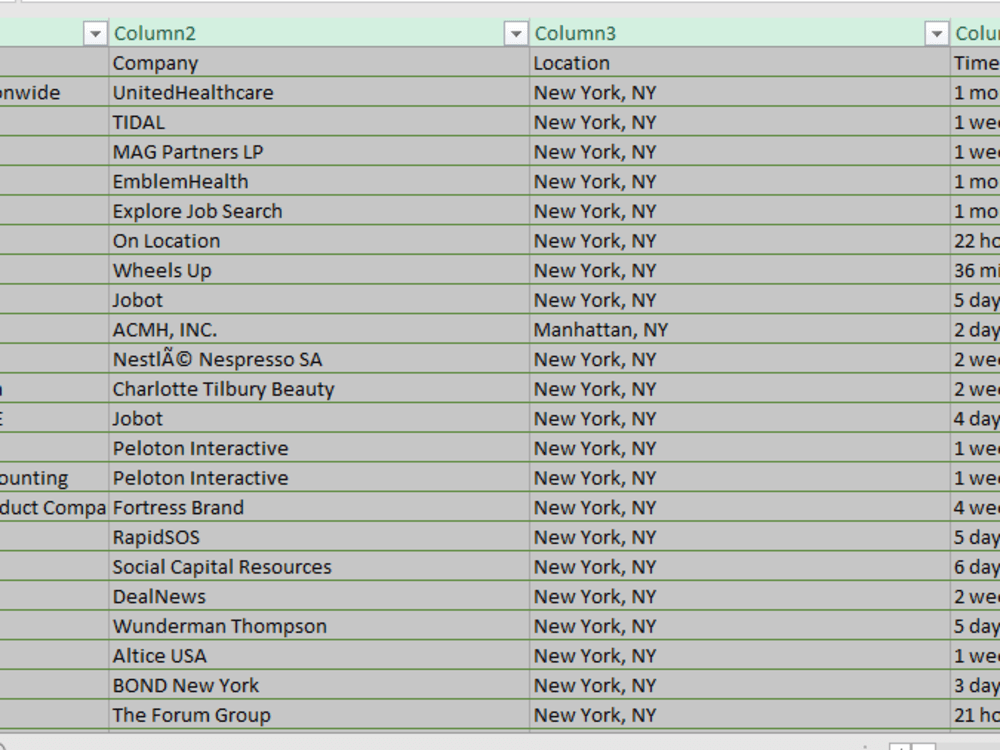Image resolution: width=1000 pixels, height=750 pixels.
Task: Select the BOND New York cell
Action: 319,686
